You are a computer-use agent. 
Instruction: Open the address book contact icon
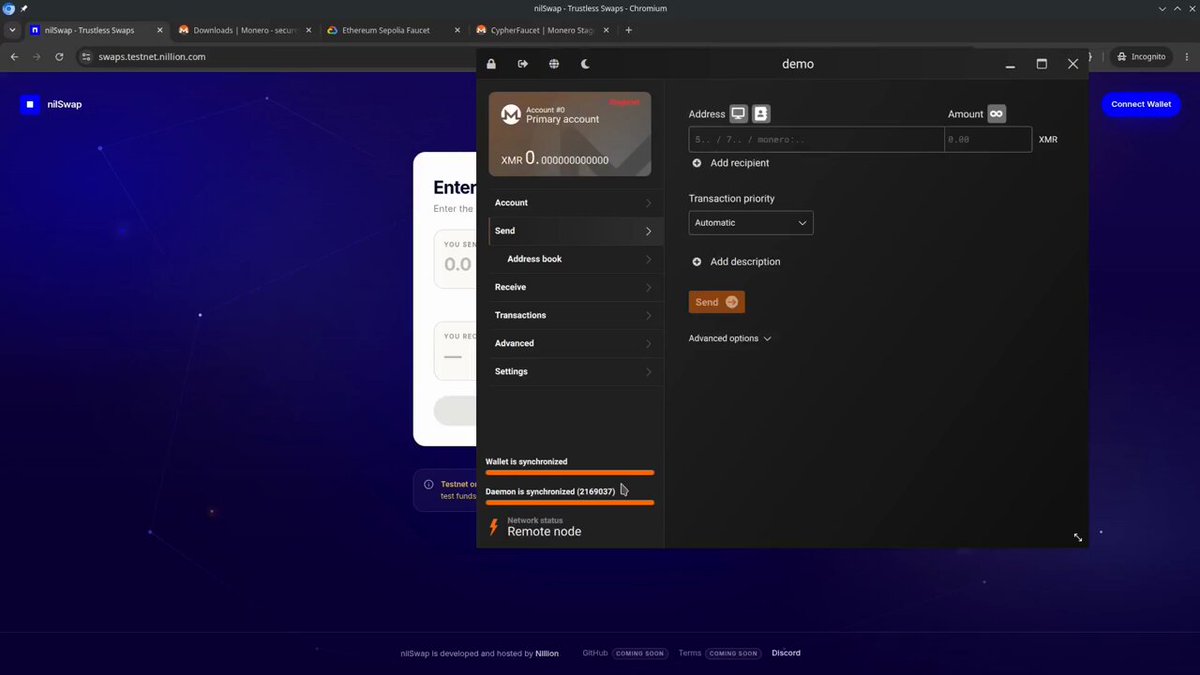click(x=761, y=114)
